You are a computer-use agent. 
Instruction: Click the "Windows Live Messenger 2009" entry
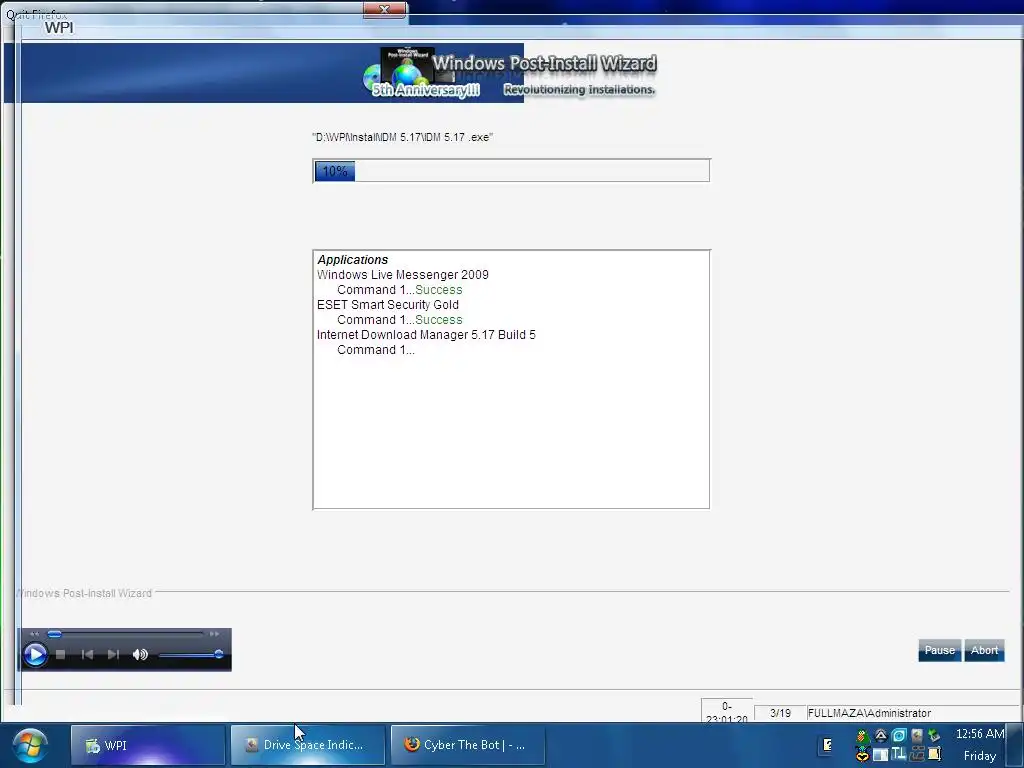pos(402,275)
